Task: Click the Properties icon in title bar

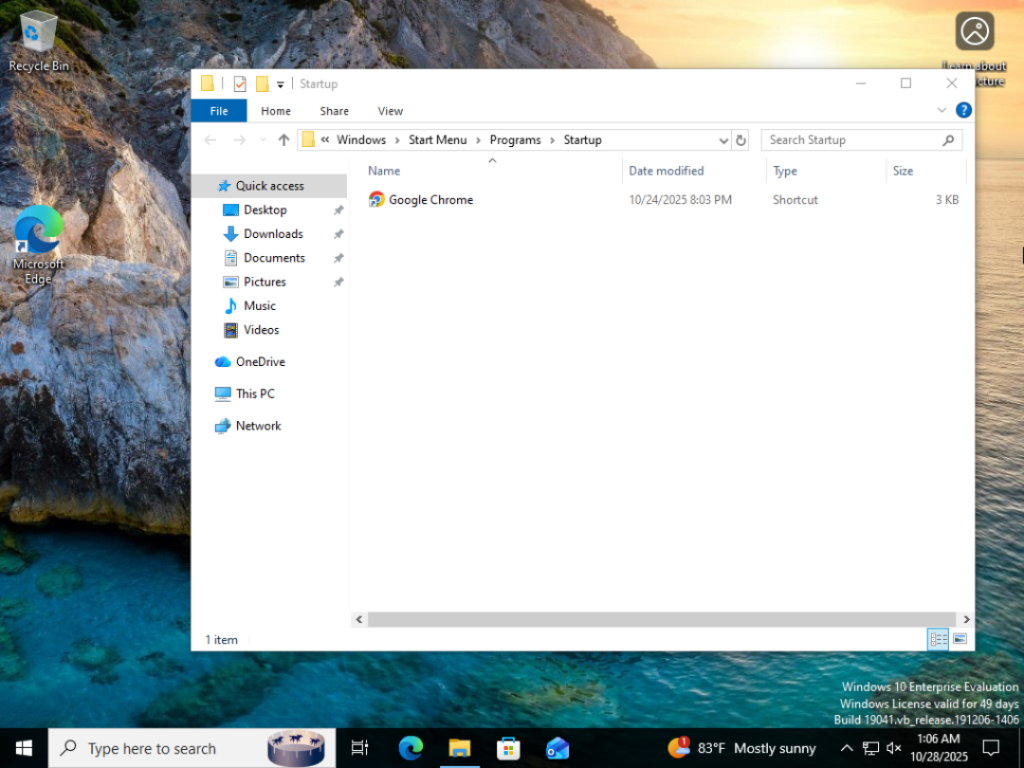Action: point(240,84)
